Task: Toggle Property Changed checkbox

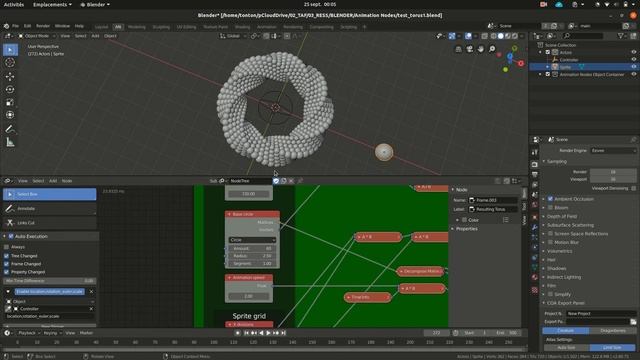Action: coord(6,272)
